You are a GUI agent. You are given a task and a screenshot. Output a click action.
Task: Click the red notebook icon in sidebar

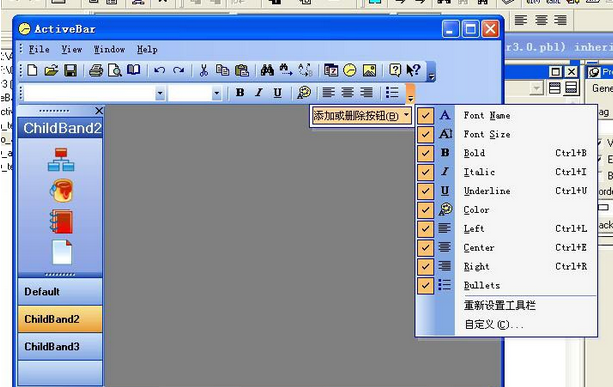(x=61, y=222)
